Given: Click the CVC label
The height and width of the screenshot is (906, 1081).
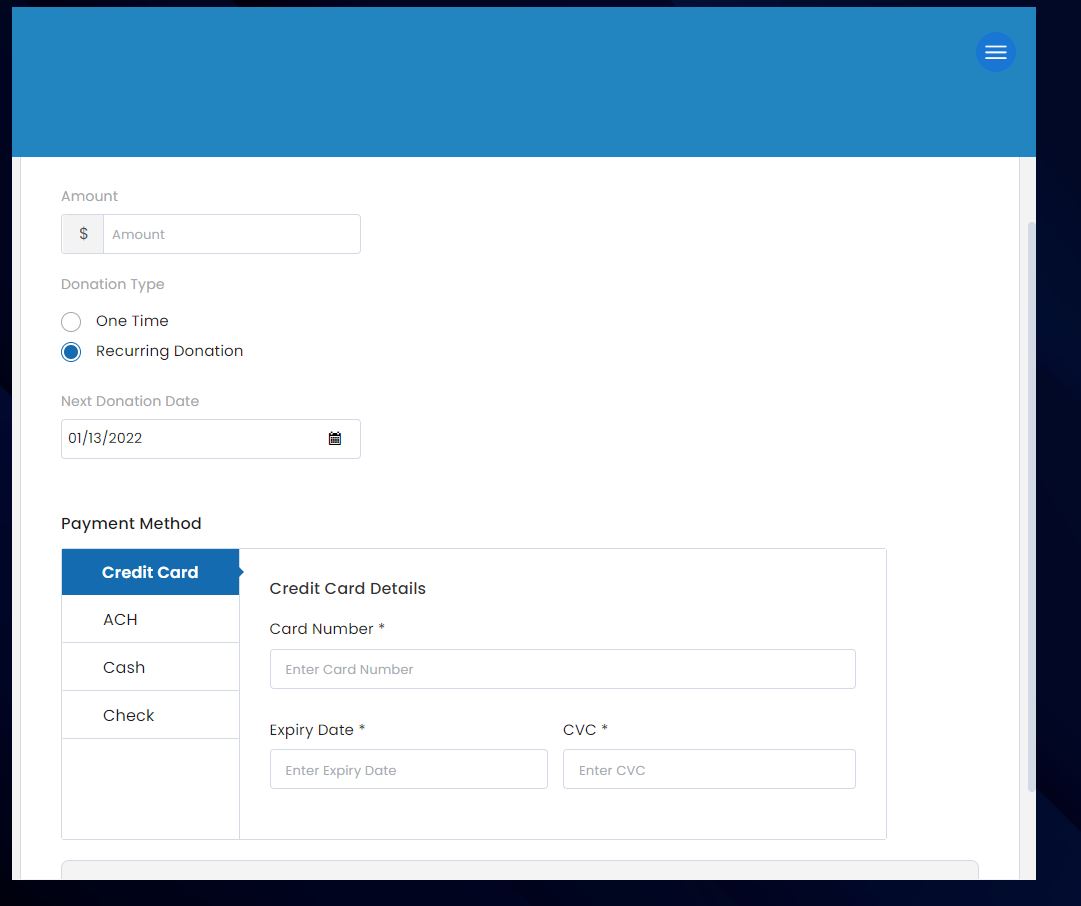Looking at the screenshot, I should (585, 729).
